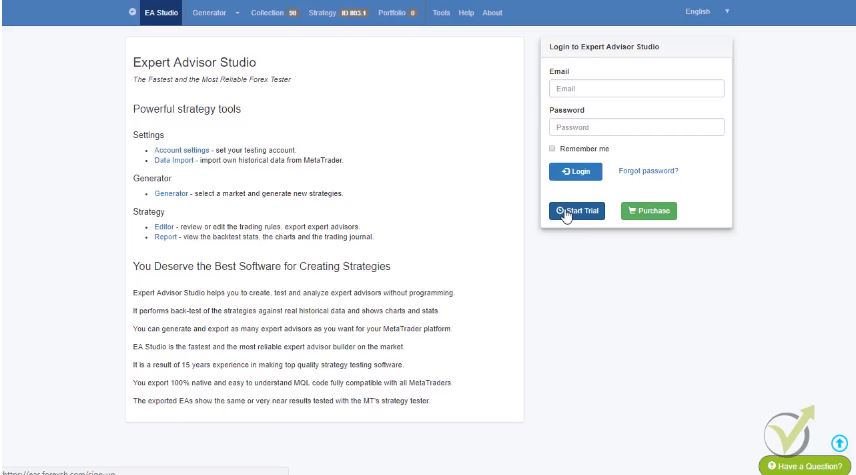Open the Account settings link
This screenshot has width=856, height=475.
tap(182, 150)
